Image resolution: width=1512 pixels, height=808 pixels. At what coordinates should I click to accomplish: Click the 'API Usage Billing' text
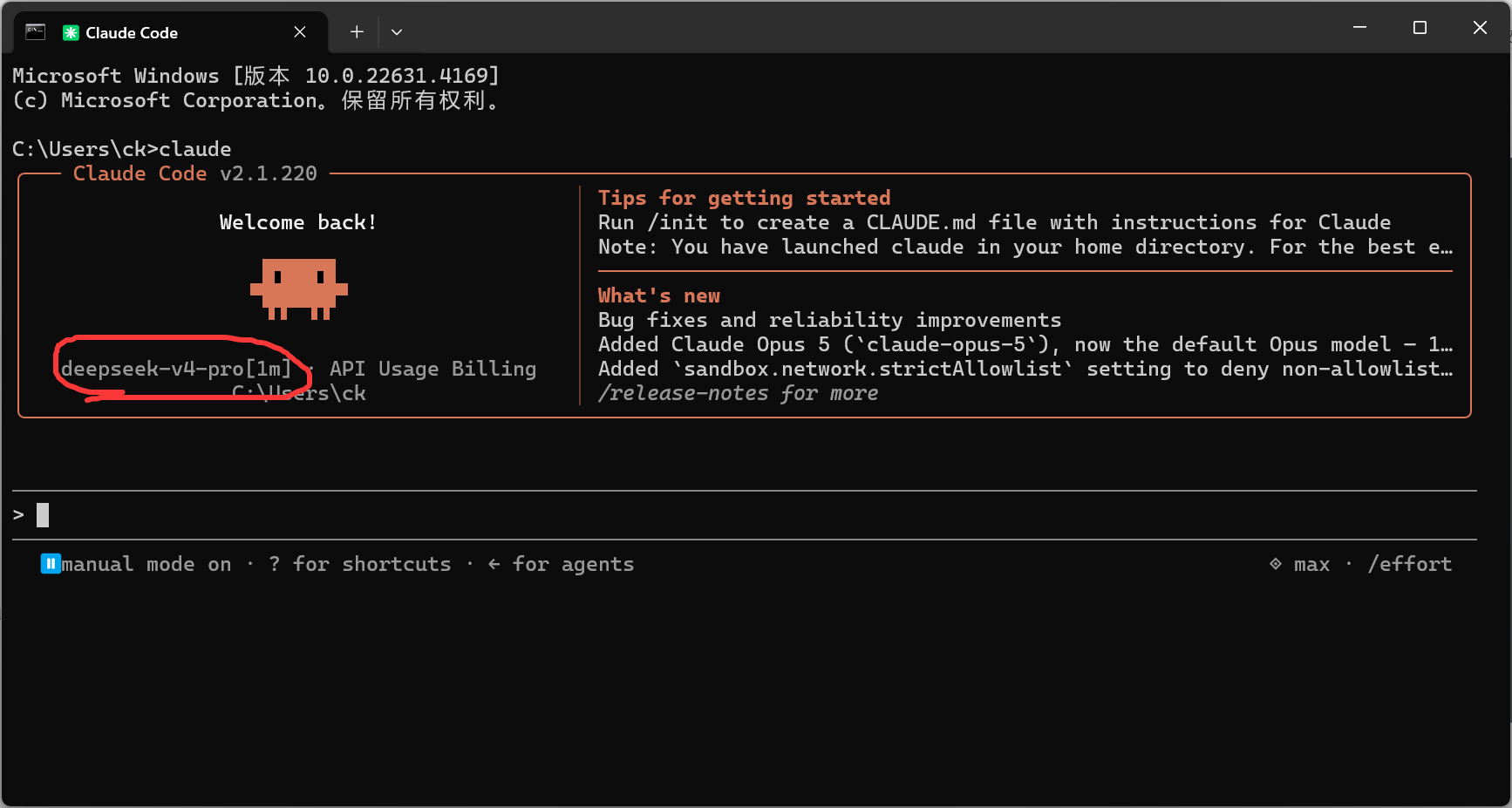pyautogui.click(x=433, y=369)
